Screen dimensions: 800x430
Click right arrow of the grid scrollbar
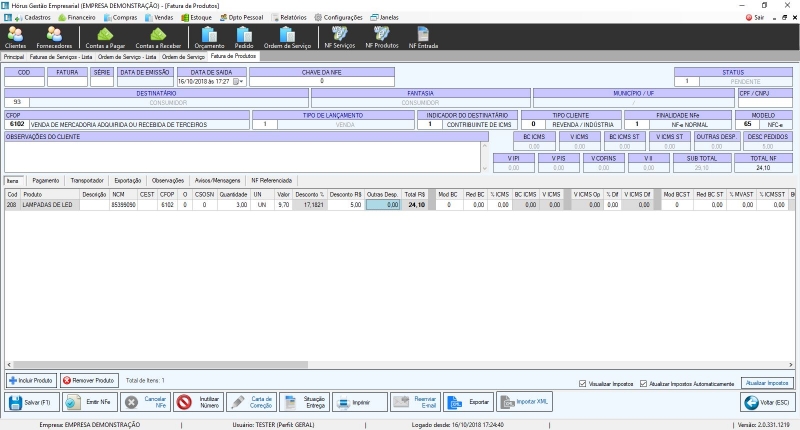coord(791,365)
